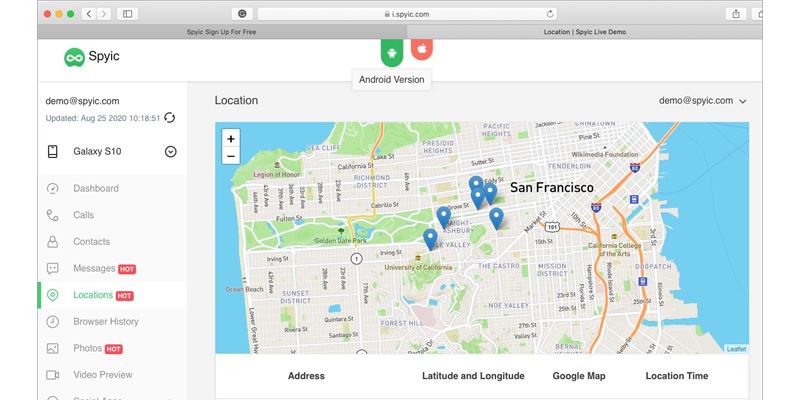Open Contacts from the sidebar
This screenshot has width=799, height=400.
pyautogui.click(x=91, y=242)
